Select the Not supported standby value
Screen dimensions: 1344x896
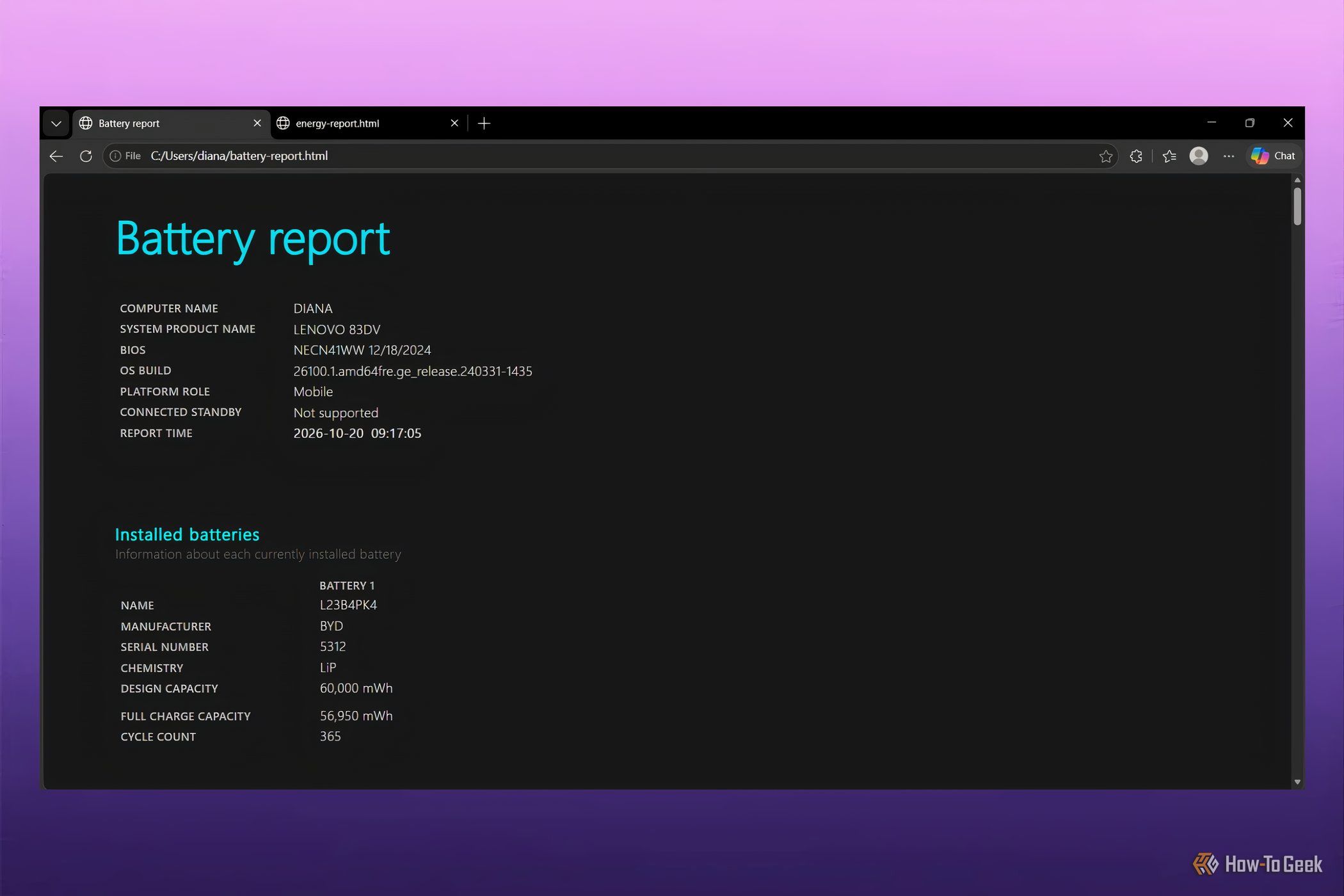coord(336,413)
